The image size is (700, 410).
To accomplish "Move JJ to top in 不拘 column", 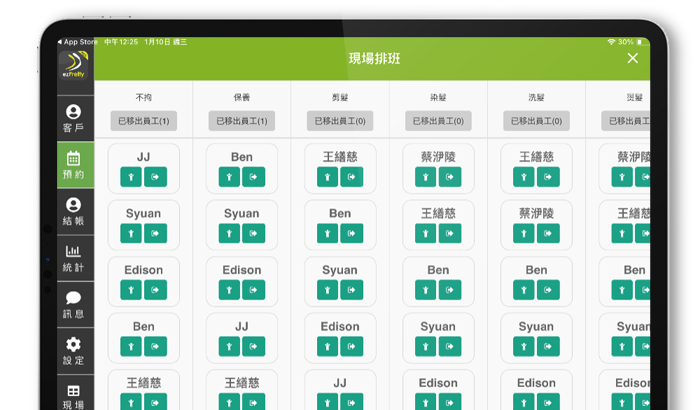I will coord(131,177).
